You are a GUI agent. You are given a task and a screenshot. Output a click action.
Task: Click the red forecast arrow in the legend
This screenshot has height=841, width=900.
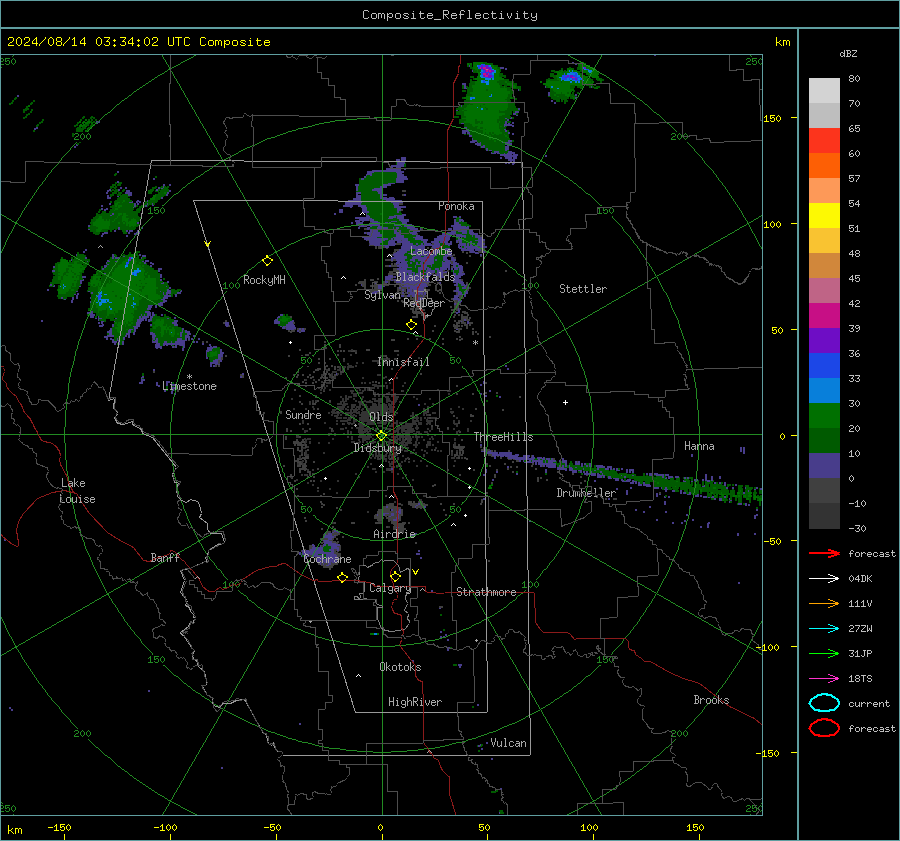(x=824, y=553)
